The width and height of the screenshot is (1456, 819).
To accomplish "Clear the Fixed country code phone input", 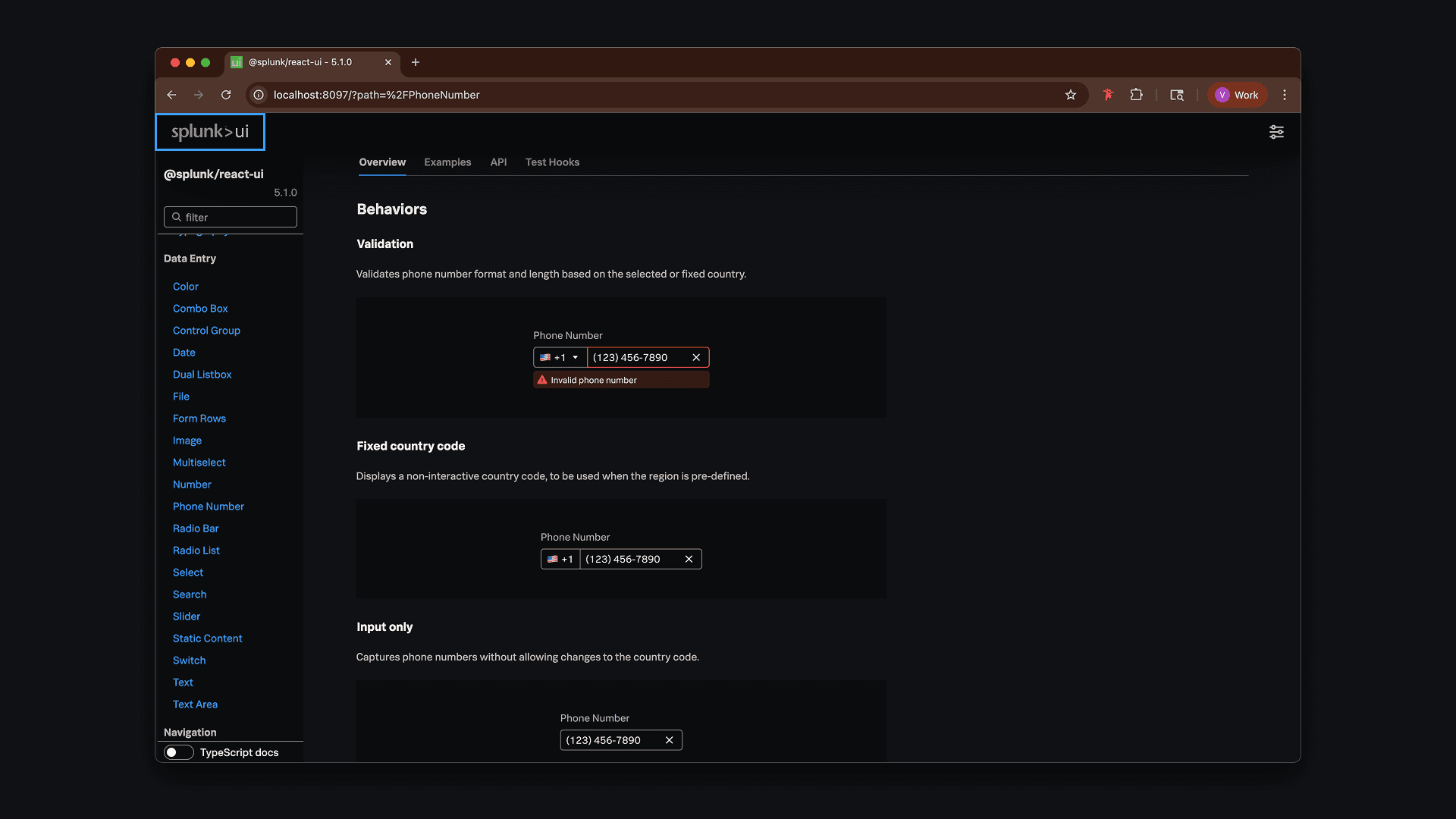I will [689, 559].
